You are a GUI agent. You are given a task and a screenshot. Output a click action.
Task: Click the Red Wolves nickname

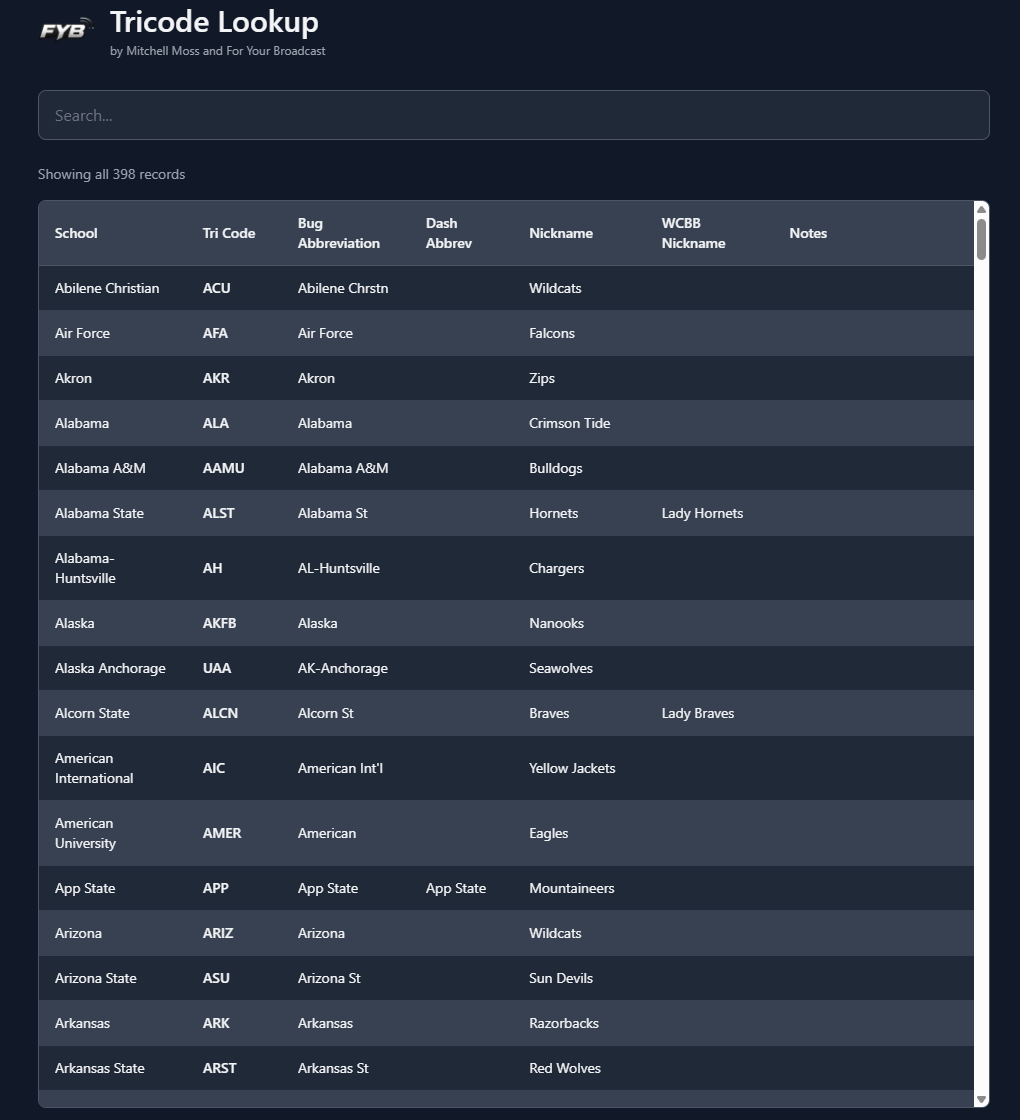click(565, 1068)
